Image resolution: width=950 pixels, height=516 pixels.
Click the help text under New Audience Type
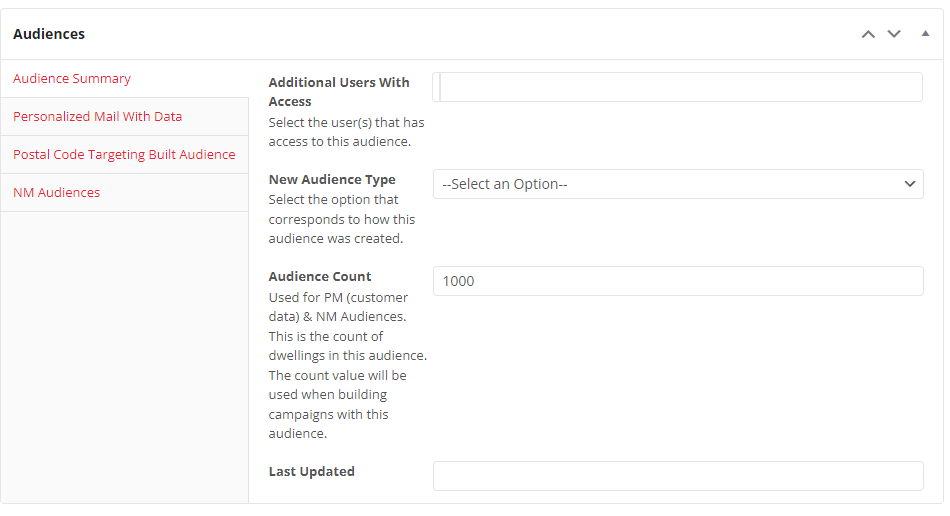[342, 219]
